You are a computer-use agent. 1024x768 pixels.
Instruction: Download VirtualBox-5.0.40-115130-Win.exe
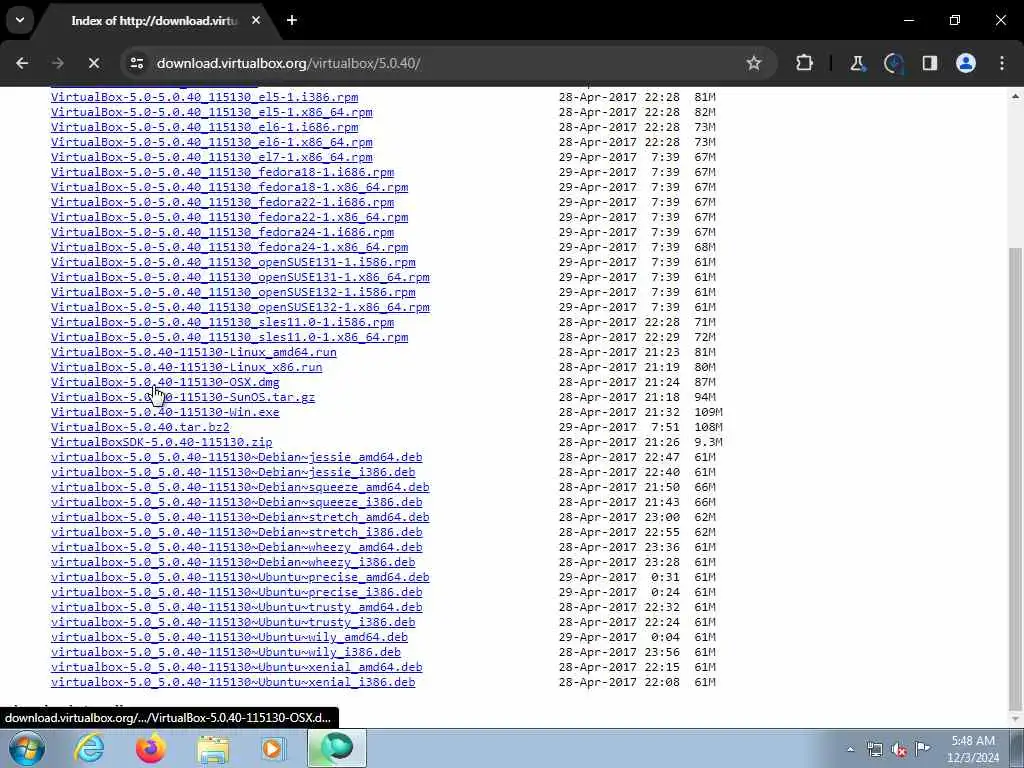tap(165, 412)
